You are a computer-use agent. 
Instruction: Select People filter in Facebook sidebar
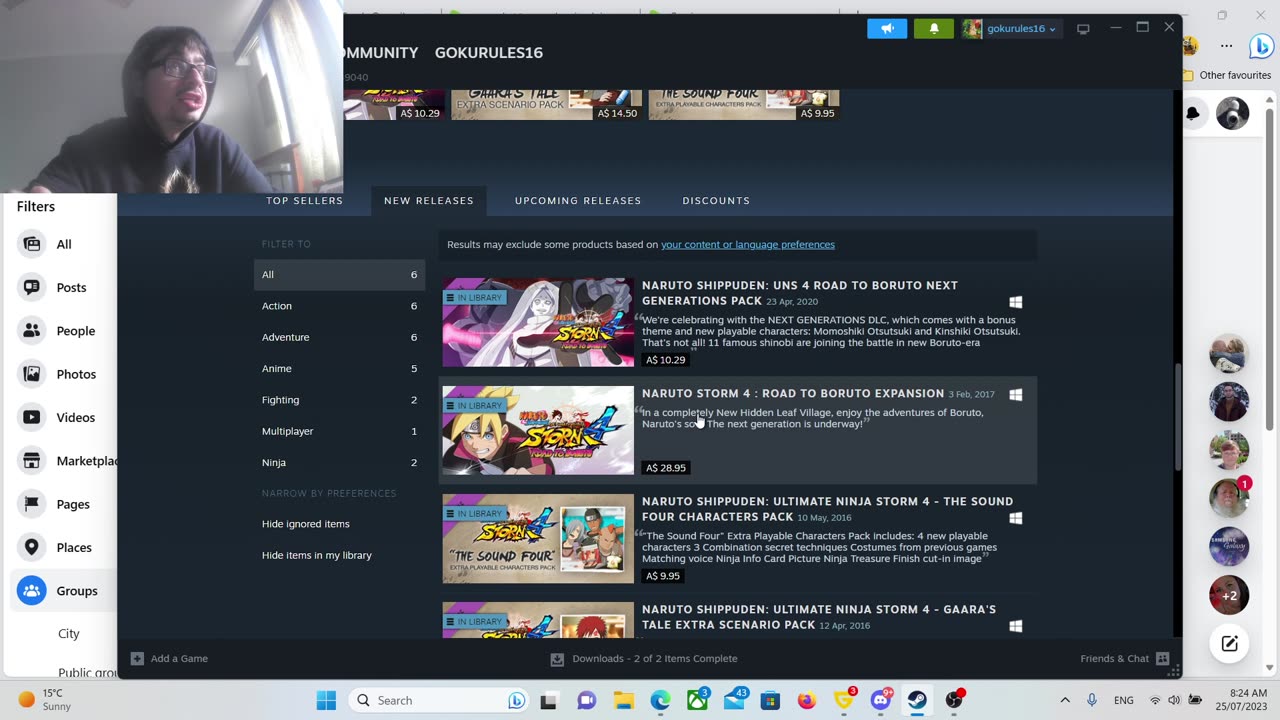point(62,331)
